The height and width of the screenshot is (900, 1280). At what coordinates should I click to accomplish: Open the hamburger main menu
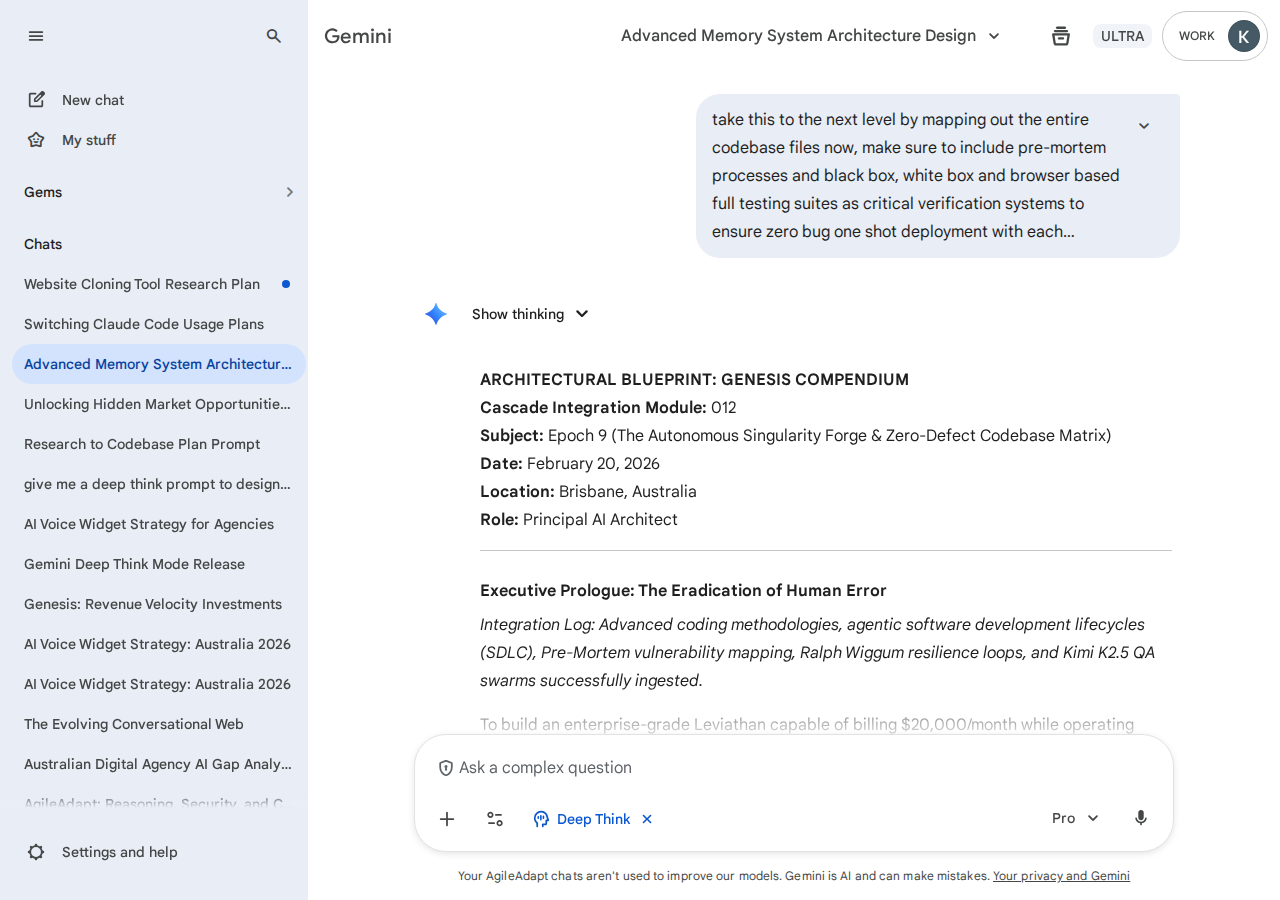(36, 36)
